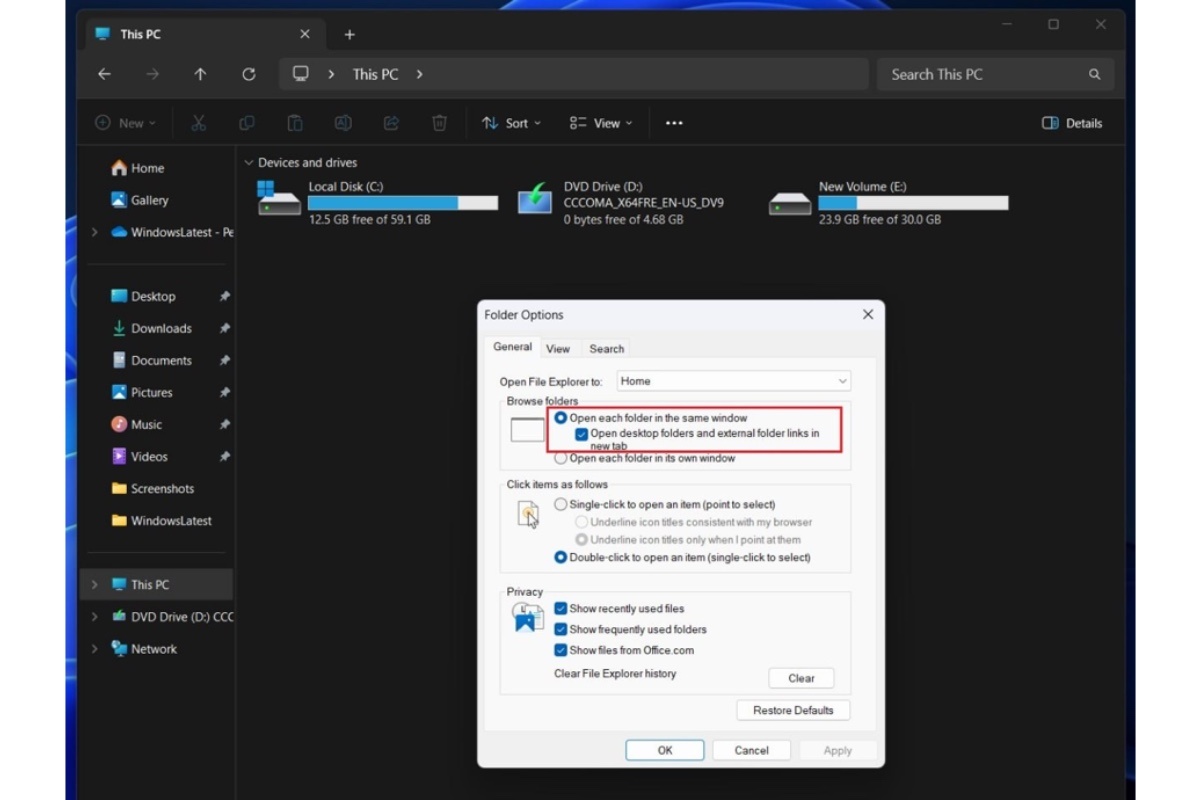Uncheck Show frequently used folders
1200x800 pixels.
[x=561, y=629]
